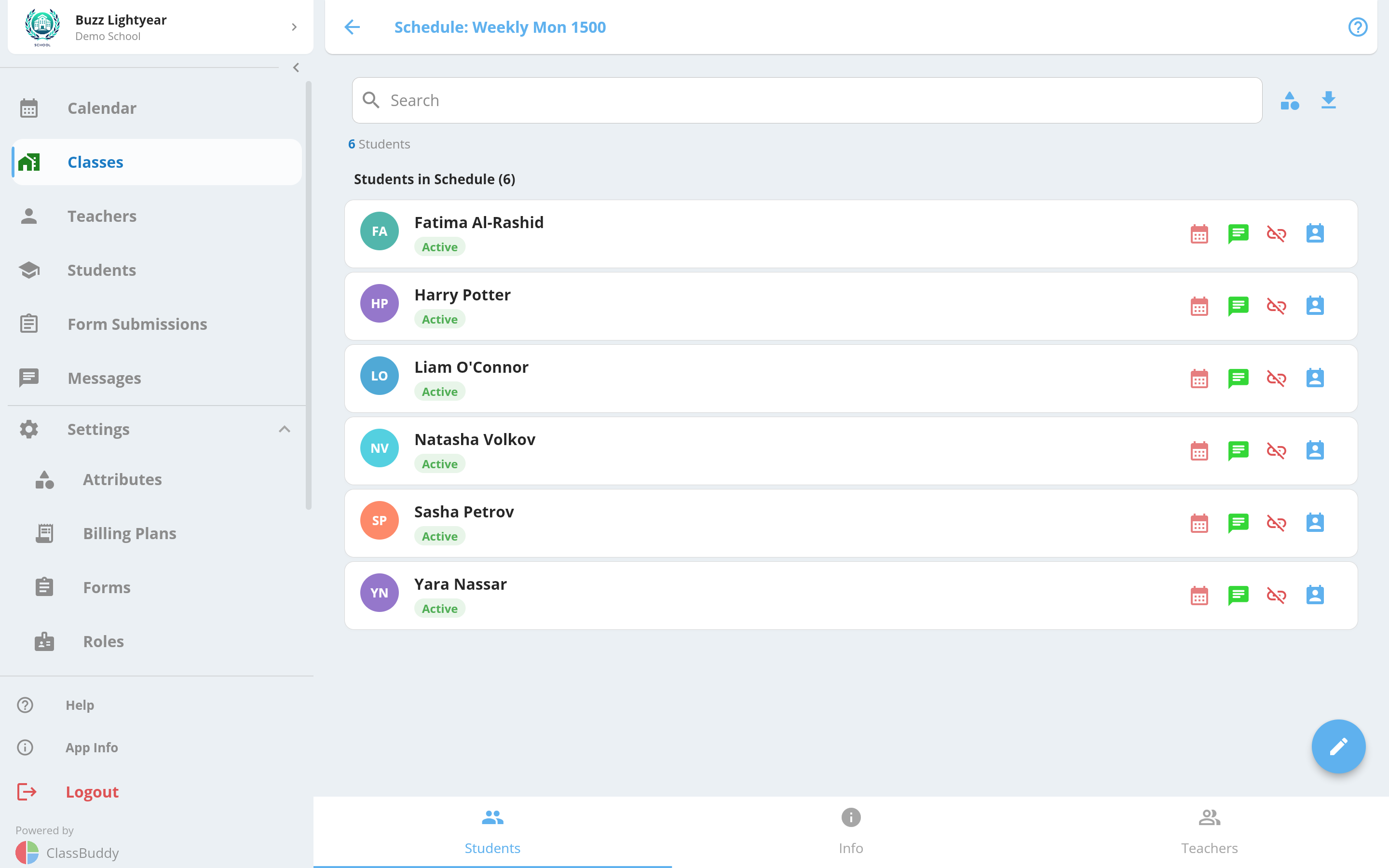The height and width of the screenshot is (868, 1389).
Task: Open Fatima Al-Rashid's profile card icon
Action: pyautogui.click(x=1315, y=234)
